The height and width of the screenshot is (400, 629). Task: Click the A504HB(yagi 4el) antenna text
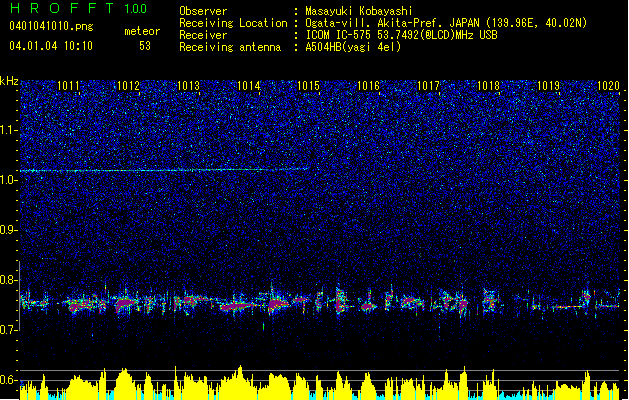pyautogui.click(x=353, y=47)
